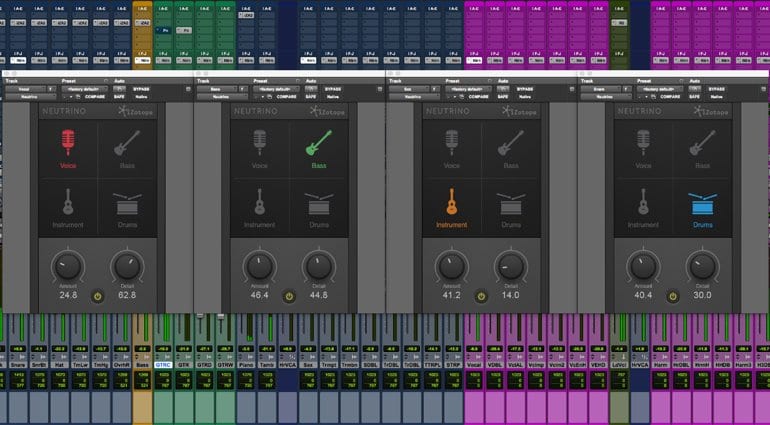This screenshot has width=770, height=425.
Task: Select the HrVCA track name near Tamb
Action: pos(287,365)
